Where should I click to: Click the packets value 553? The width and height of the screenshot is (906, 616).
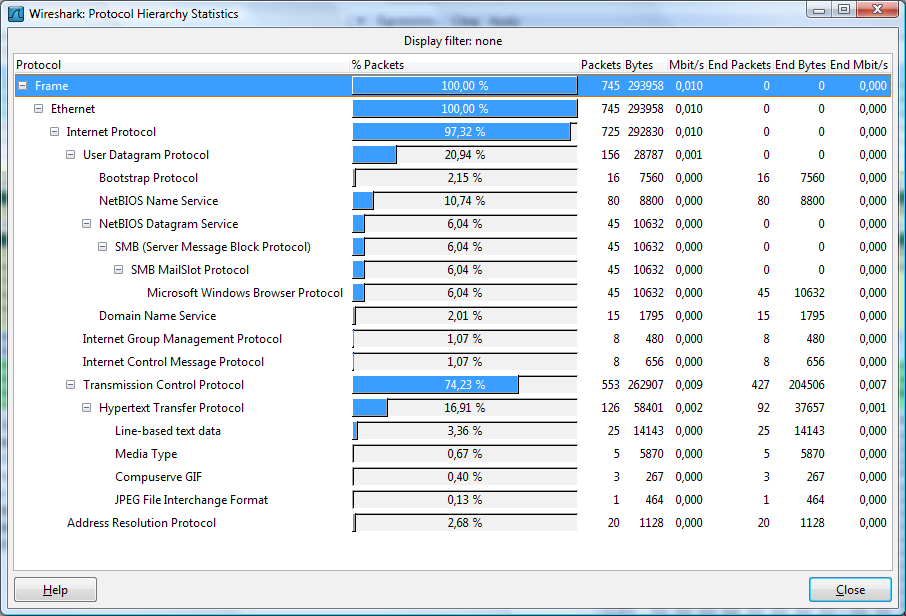610,385
